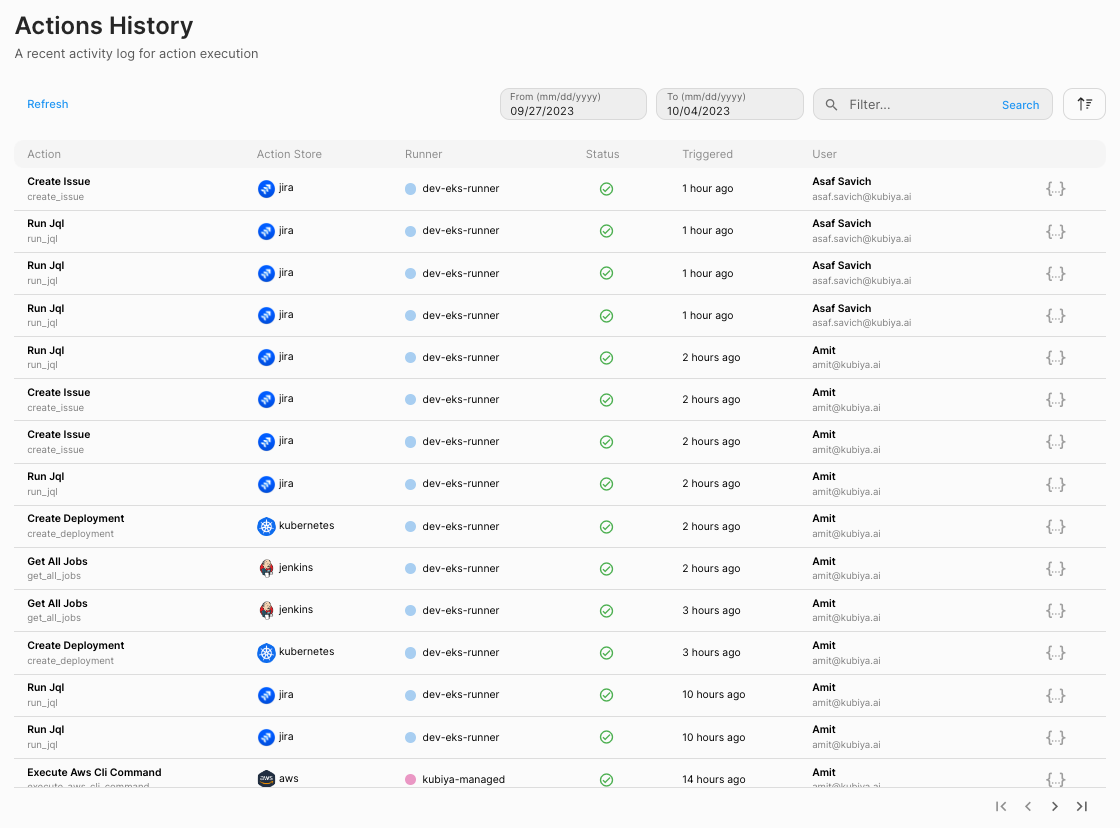Go to the previous page arrow
The image size is (1120, 828).
pos(1027,806)
